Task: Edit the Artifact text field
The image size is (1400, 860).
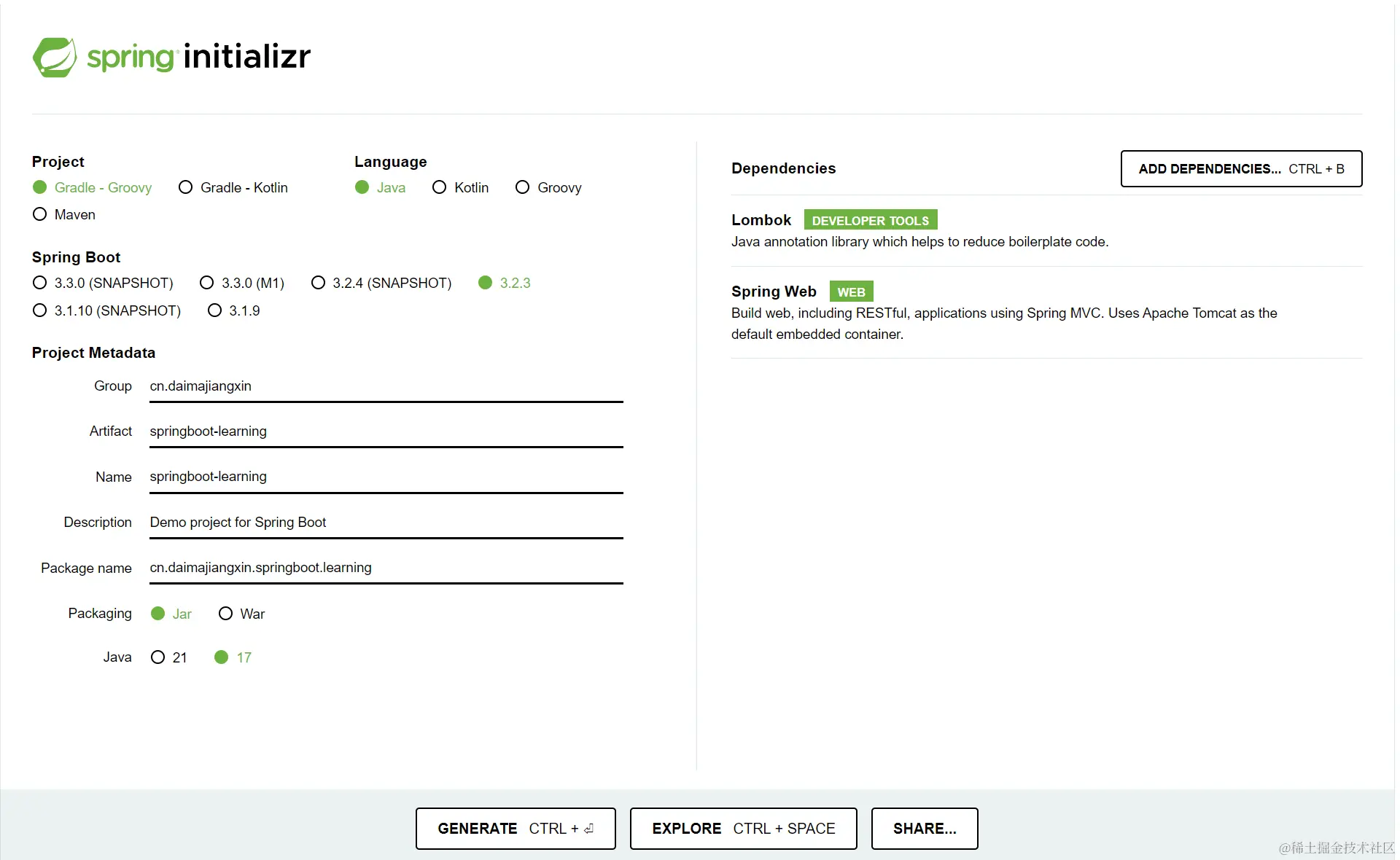Action: pyautogui.click(x=386, y=431)
